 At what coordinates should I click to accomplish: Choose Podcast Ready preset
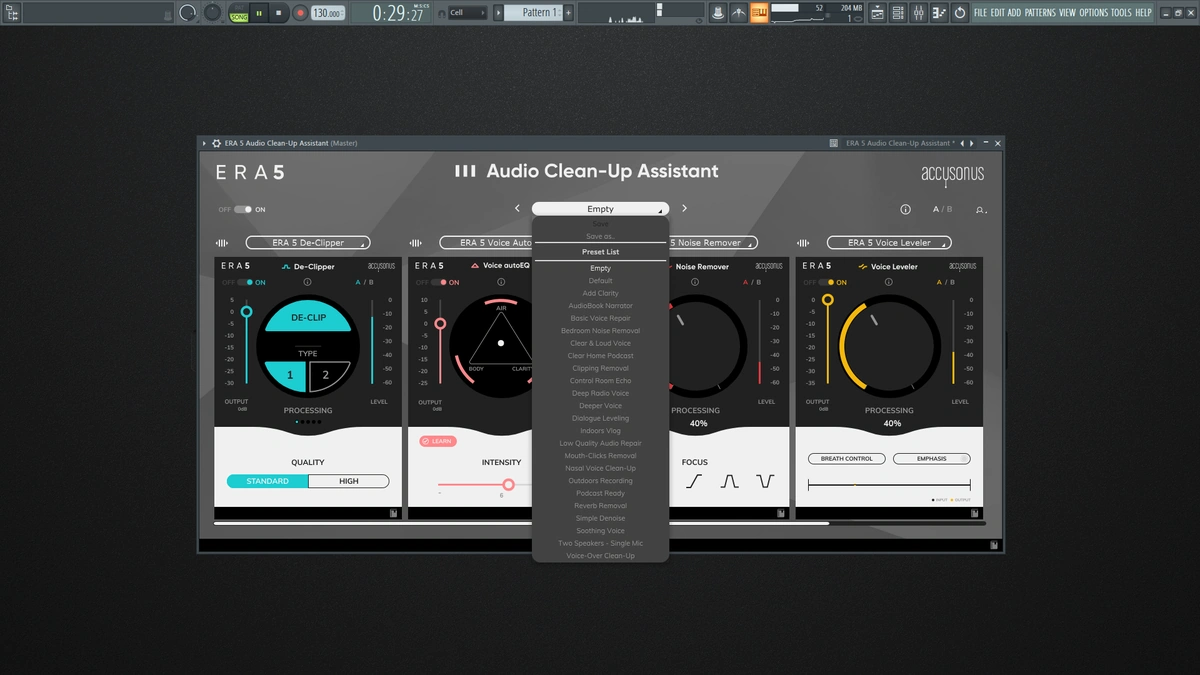point(600,493)
